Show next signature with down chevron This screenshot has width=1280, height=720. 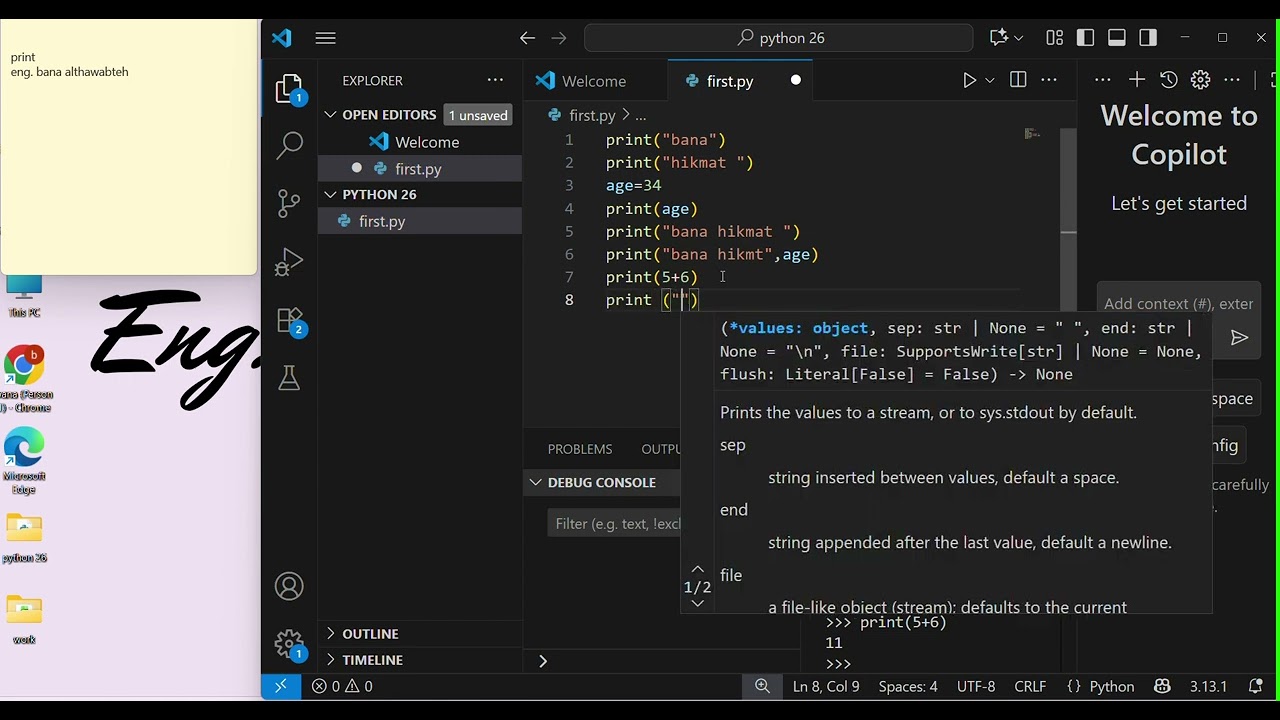click(698, 603)
